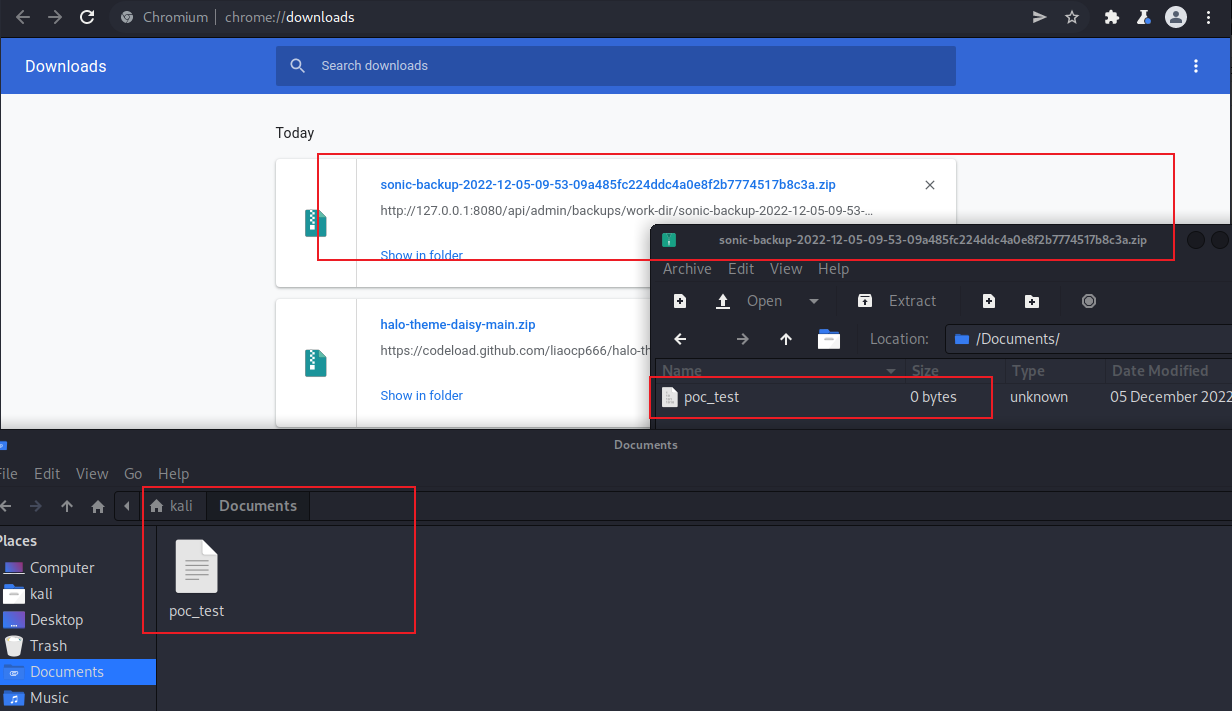
Task: Sort archive list by Size column
Action: 925,371
